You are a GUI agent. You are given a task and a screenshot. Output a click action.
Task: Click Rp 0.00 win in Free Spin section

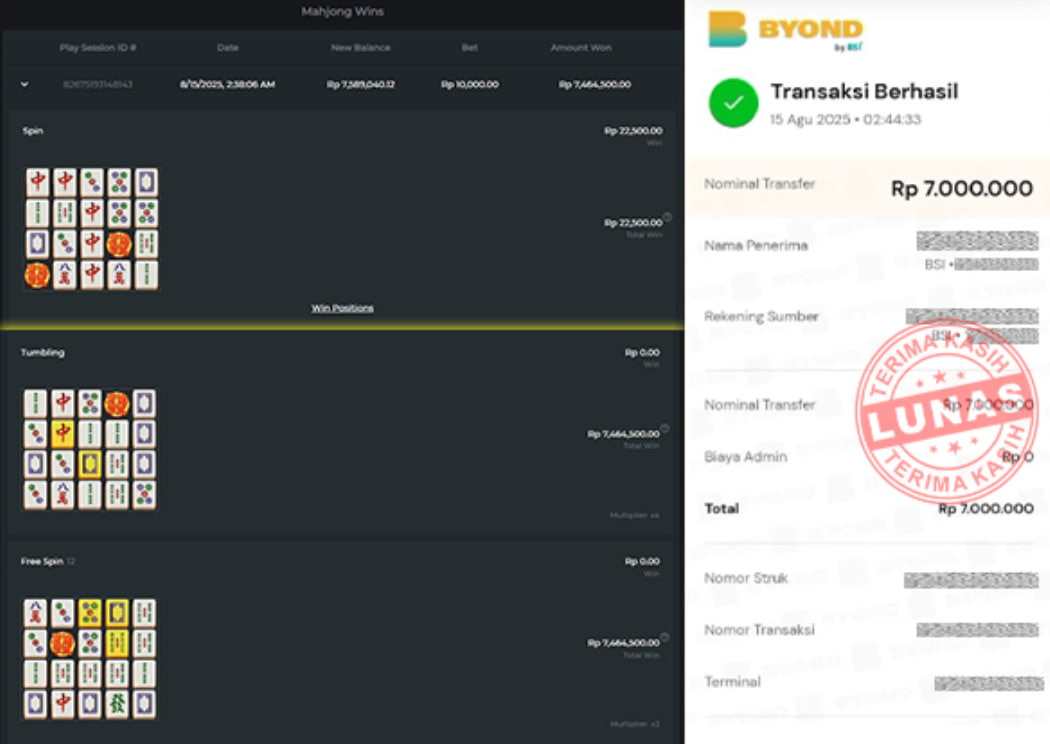coord(642,561)
